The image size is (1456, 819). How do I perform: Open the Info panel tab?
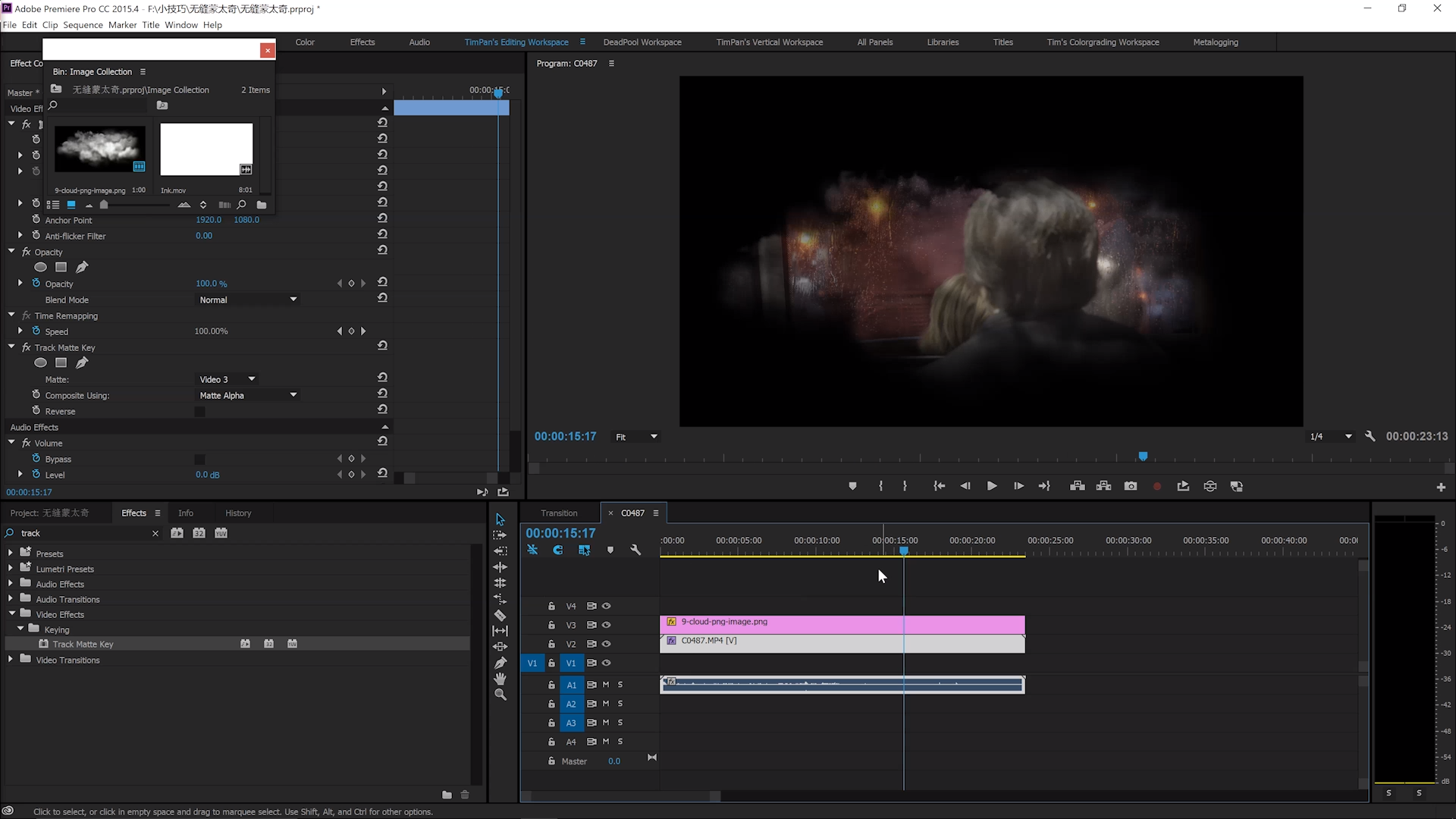pyautogui.click(x=186, y=513)
